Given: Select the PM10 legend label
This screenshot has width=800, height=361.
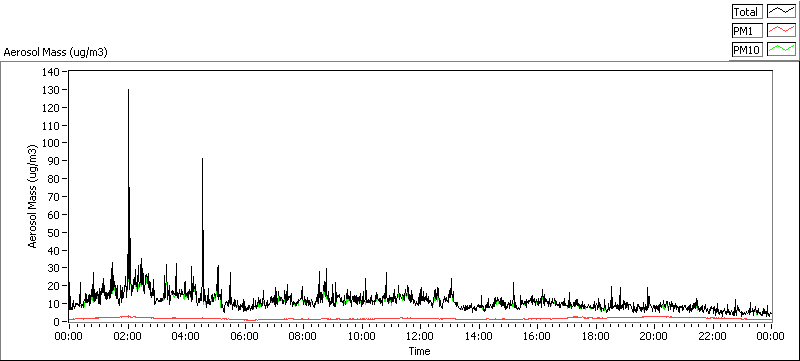Looking at the screenshot, I should [x=747, y=49].
